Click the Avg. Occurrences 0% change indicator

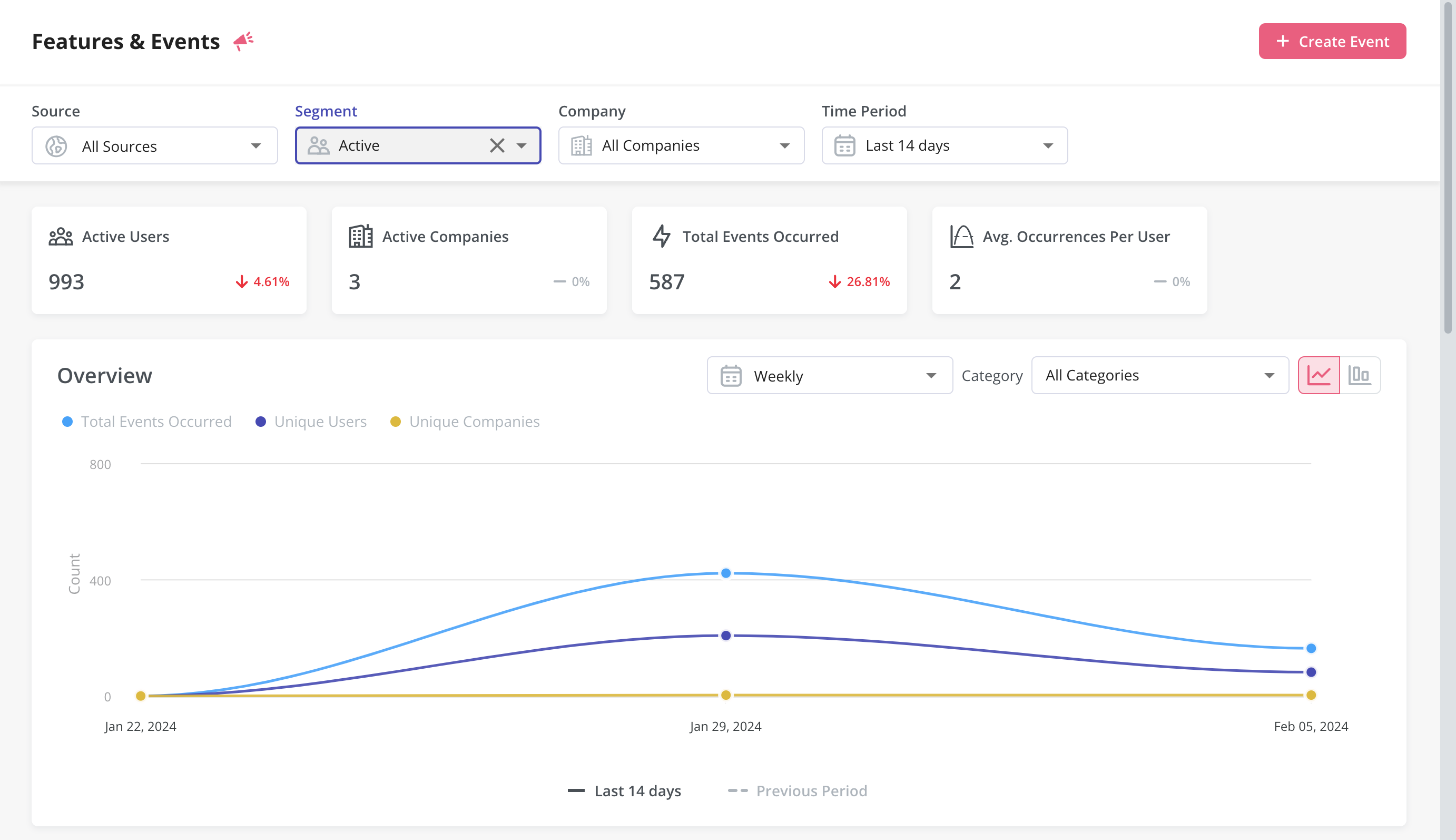(x=1172, y=281)
